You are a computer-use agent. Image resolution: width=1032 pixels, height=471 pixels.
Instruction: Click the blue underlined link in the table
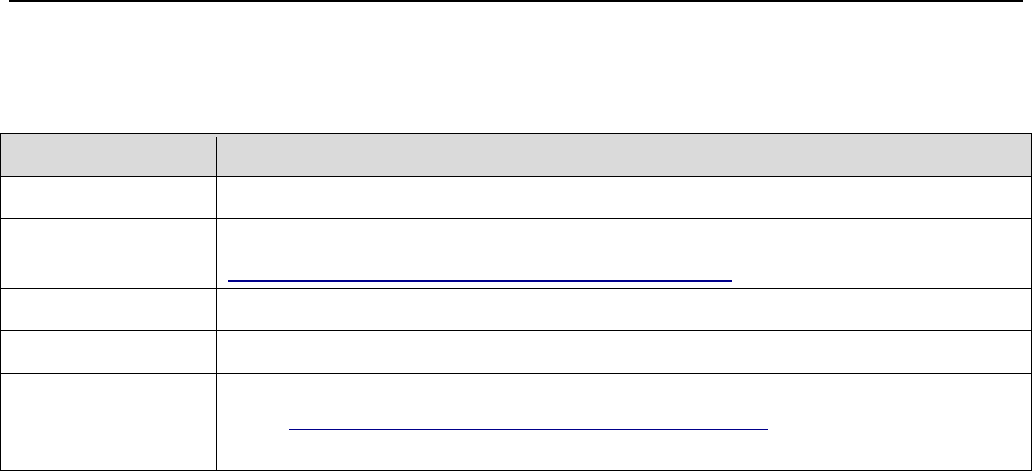pyautogui.click(x=480, y=281)
